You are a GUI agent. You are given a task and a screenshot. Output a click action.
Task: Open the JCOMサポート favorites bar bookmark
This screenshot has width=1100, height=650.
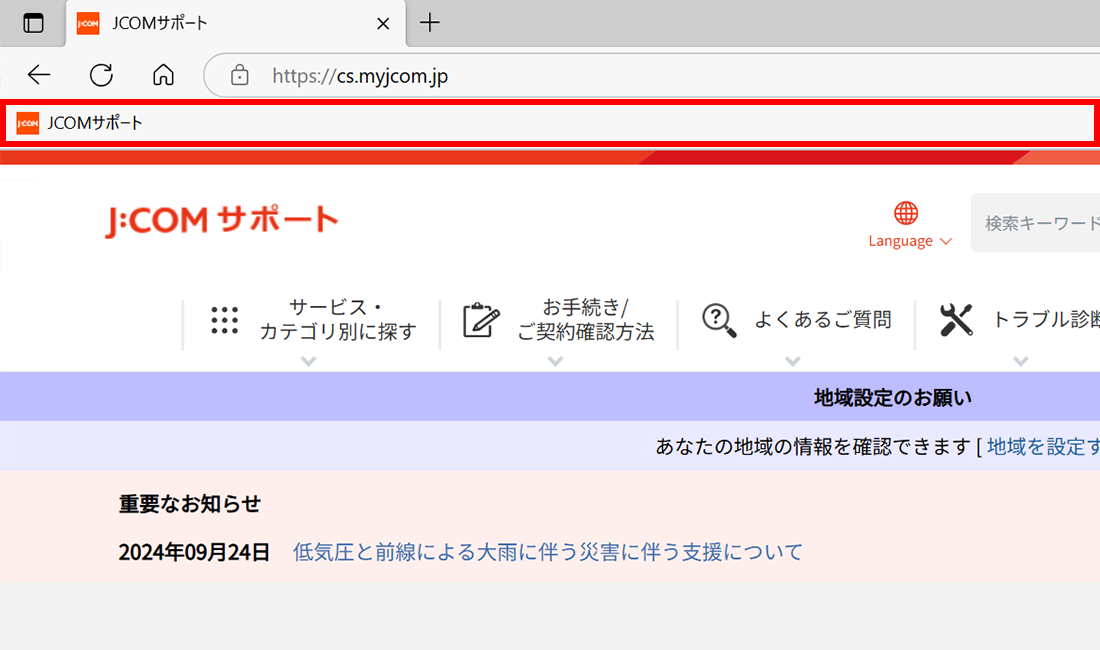(x=79, y=123)
